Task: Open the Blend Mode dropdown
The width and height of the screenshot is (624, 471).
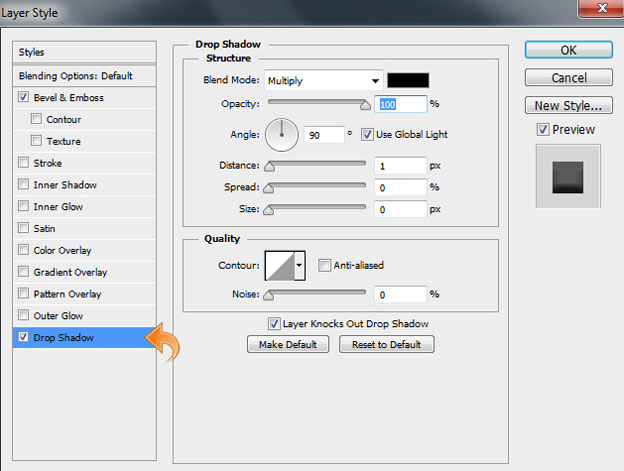Action: click(323, 81)
